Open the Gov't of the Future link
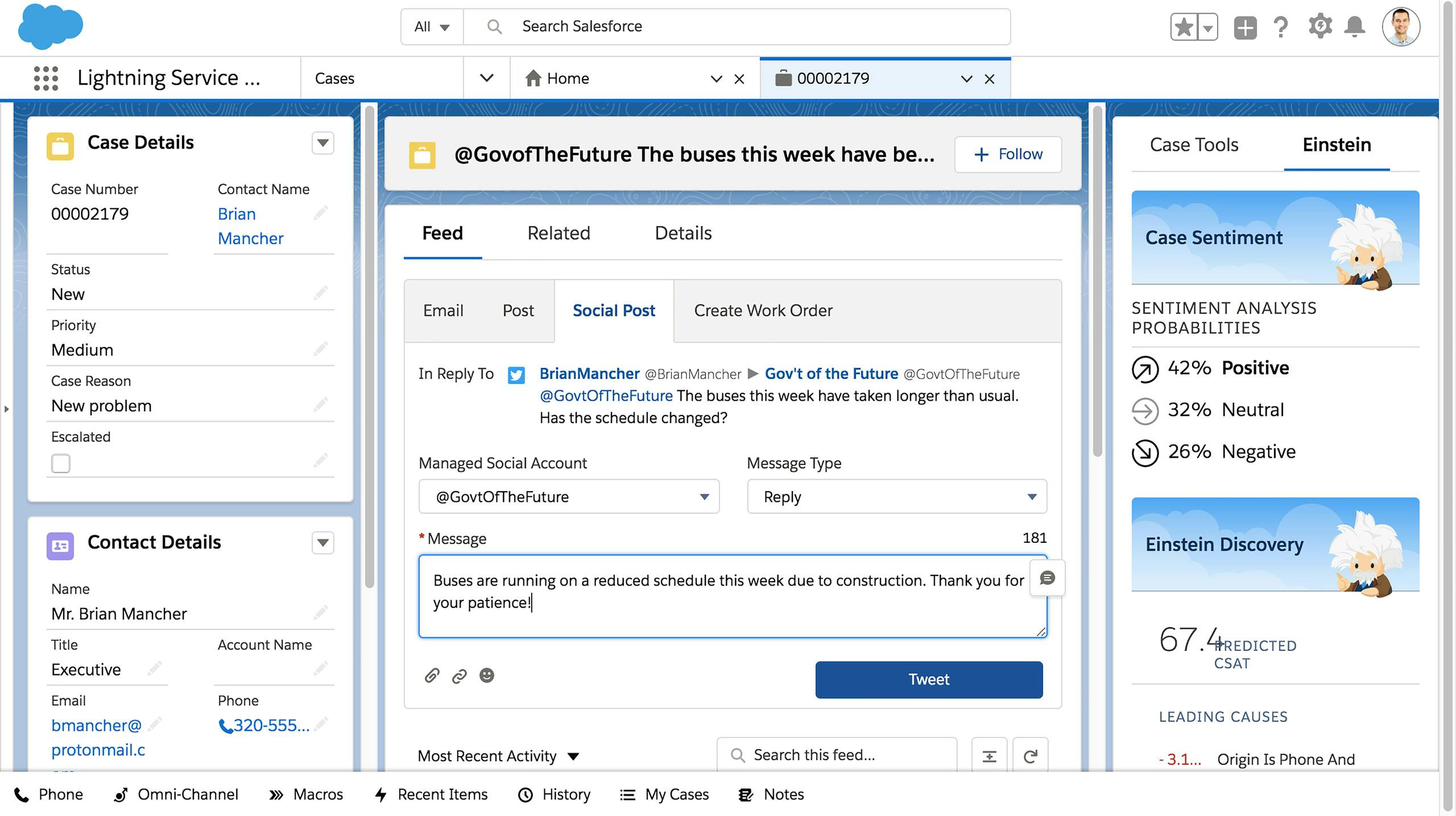Viewport: 1456px width, 816px height. [832, 374]
